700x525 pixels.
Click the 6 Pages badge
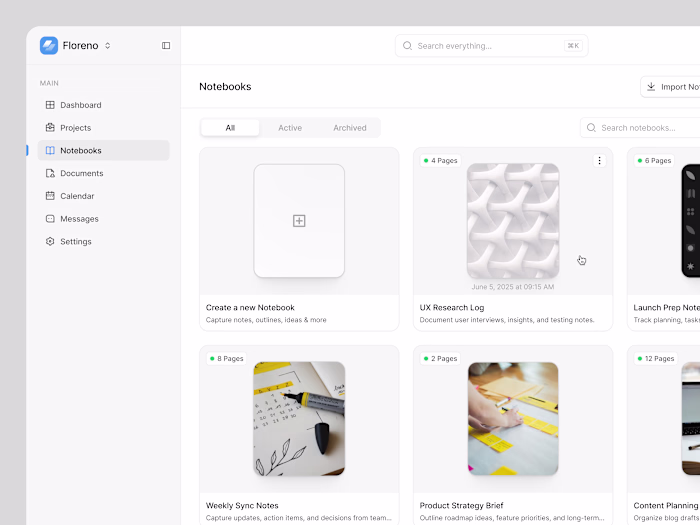point(654,161)
